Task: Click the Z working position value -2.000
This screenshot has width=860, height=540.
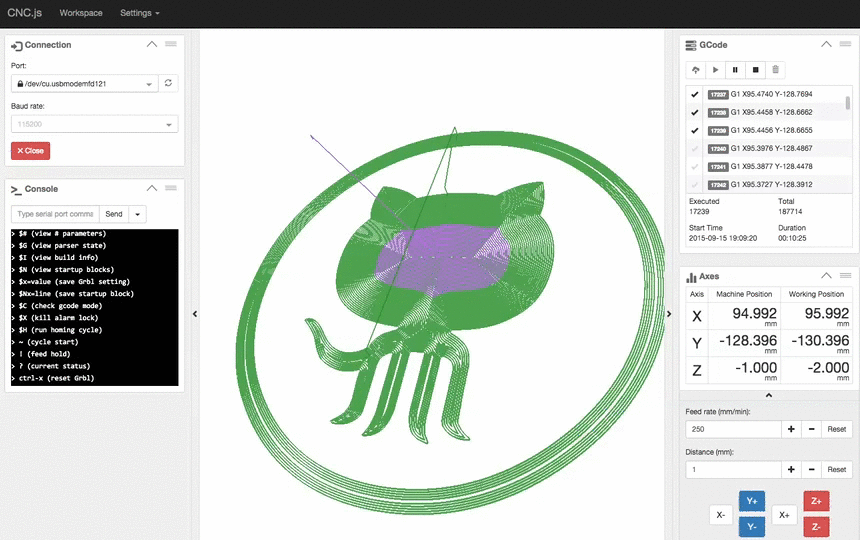Action: click(828, 367)
